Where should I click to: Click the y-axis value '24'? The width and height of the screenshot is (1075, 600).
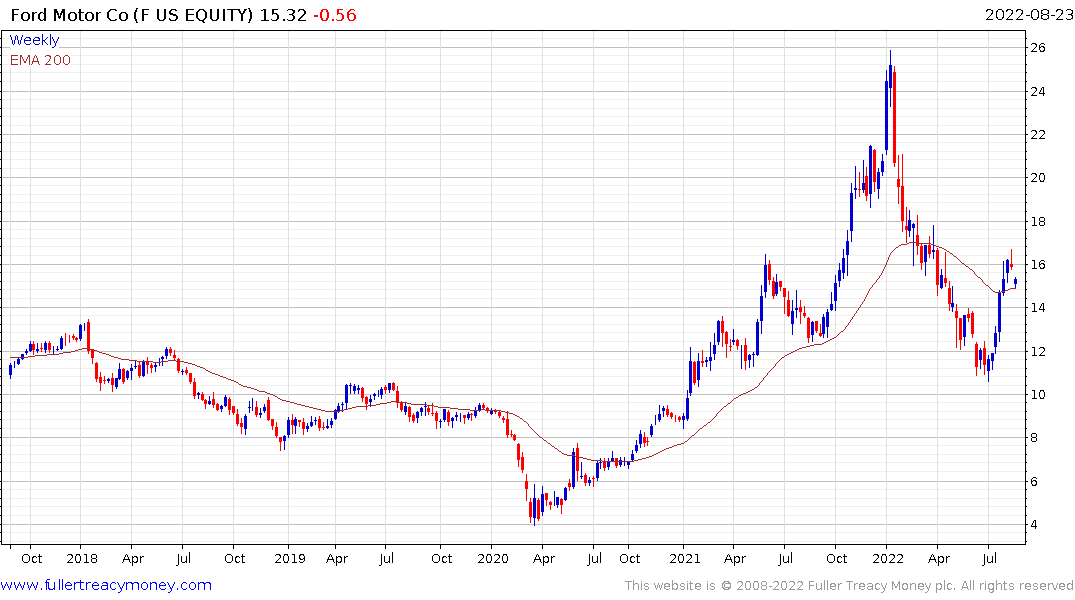1038,91
